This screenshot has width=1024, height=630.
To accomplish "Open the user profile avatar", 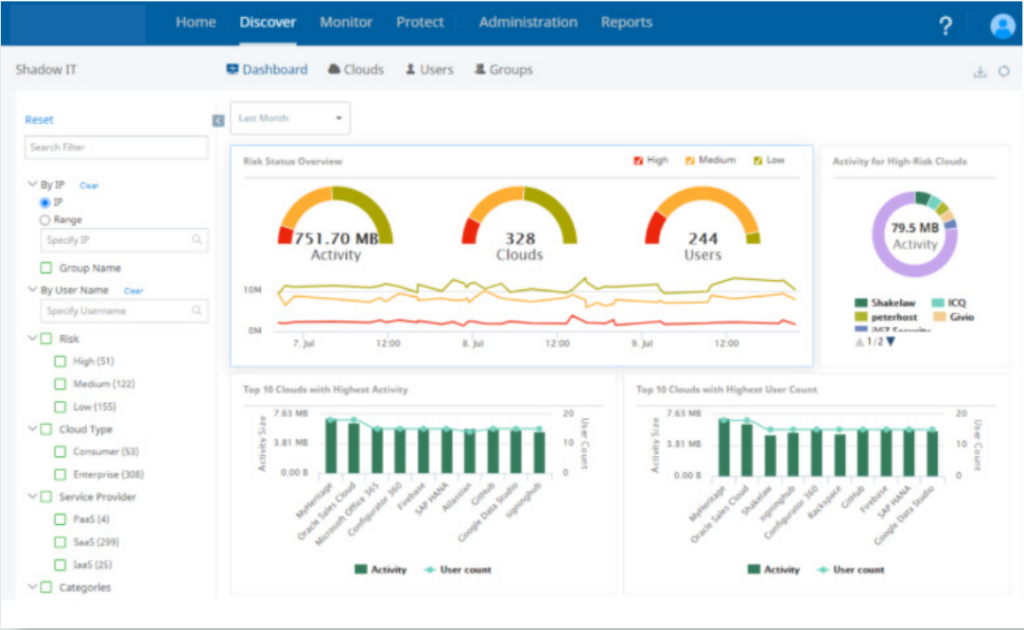I will point(1002,26).
